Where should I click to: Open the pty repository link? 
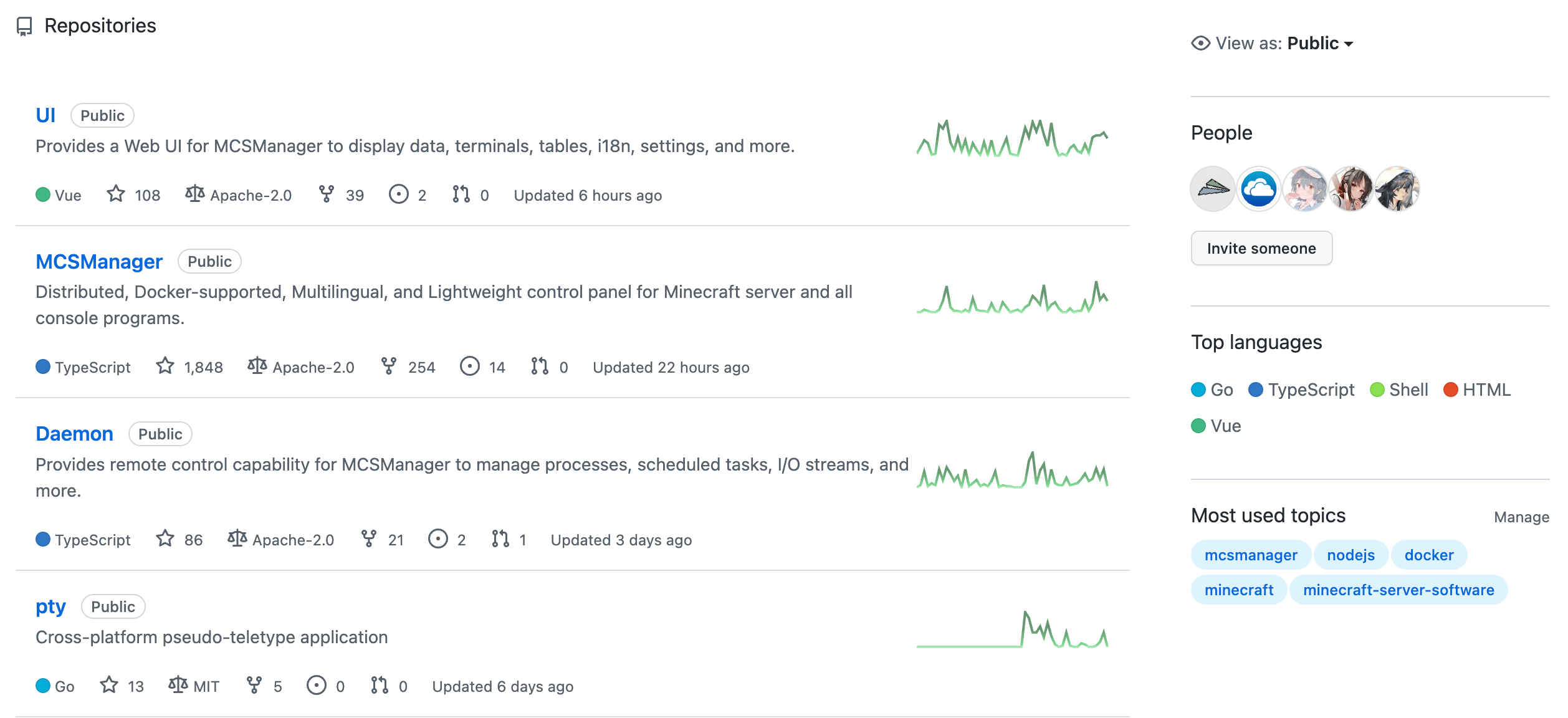tap(50, 607)
